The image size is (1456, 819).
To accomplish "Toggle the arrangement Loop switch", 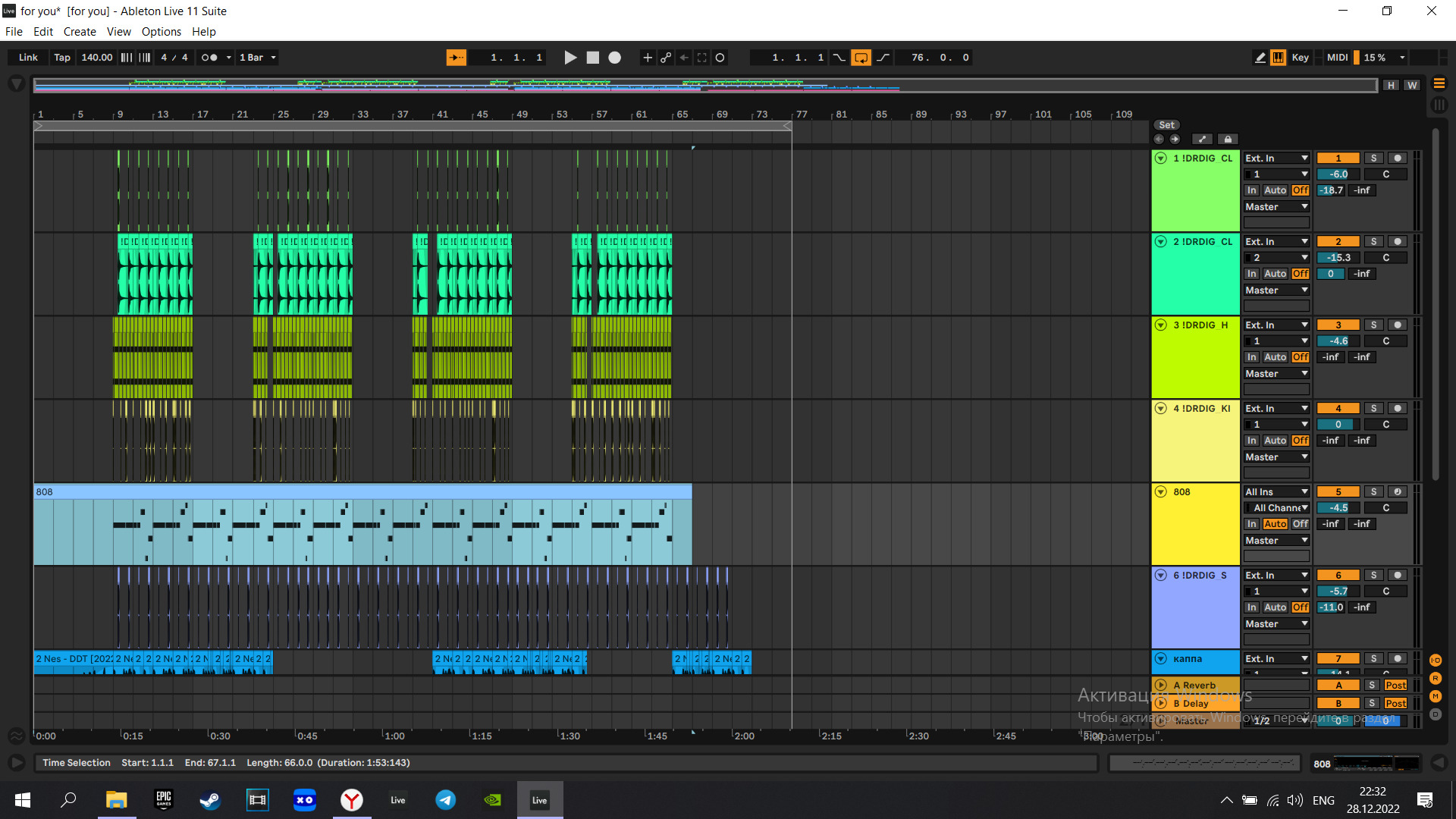I will (x=861, y=58).
